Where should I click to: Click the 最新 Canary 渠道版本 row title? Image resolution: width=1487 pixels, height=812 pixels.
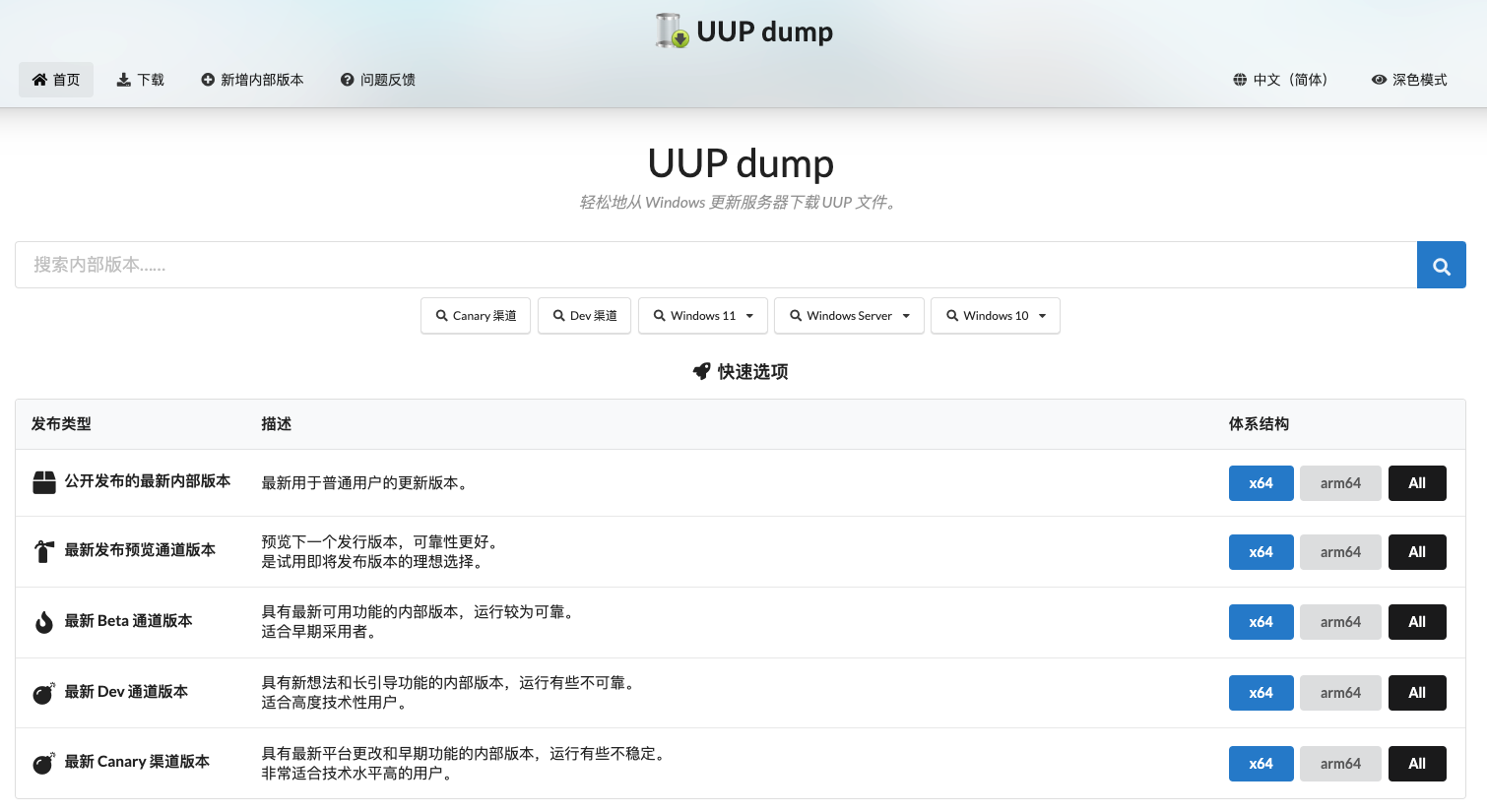click(x=137, y=762)
